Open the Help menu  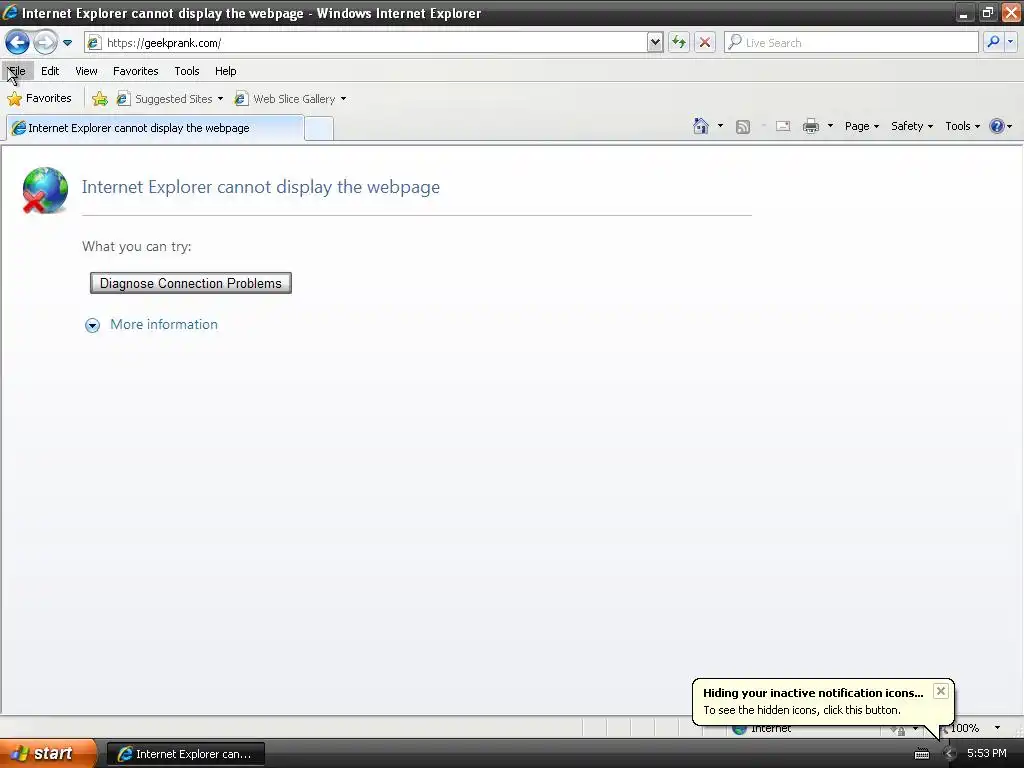226,71
